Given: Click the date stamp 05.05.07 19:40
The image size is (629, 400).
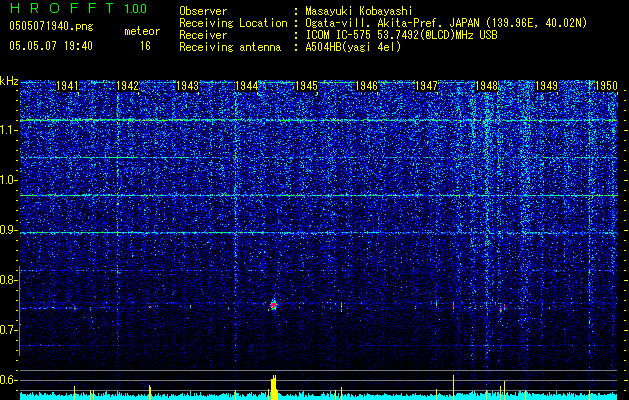Looking at the screenshot, I should point(51,46).
